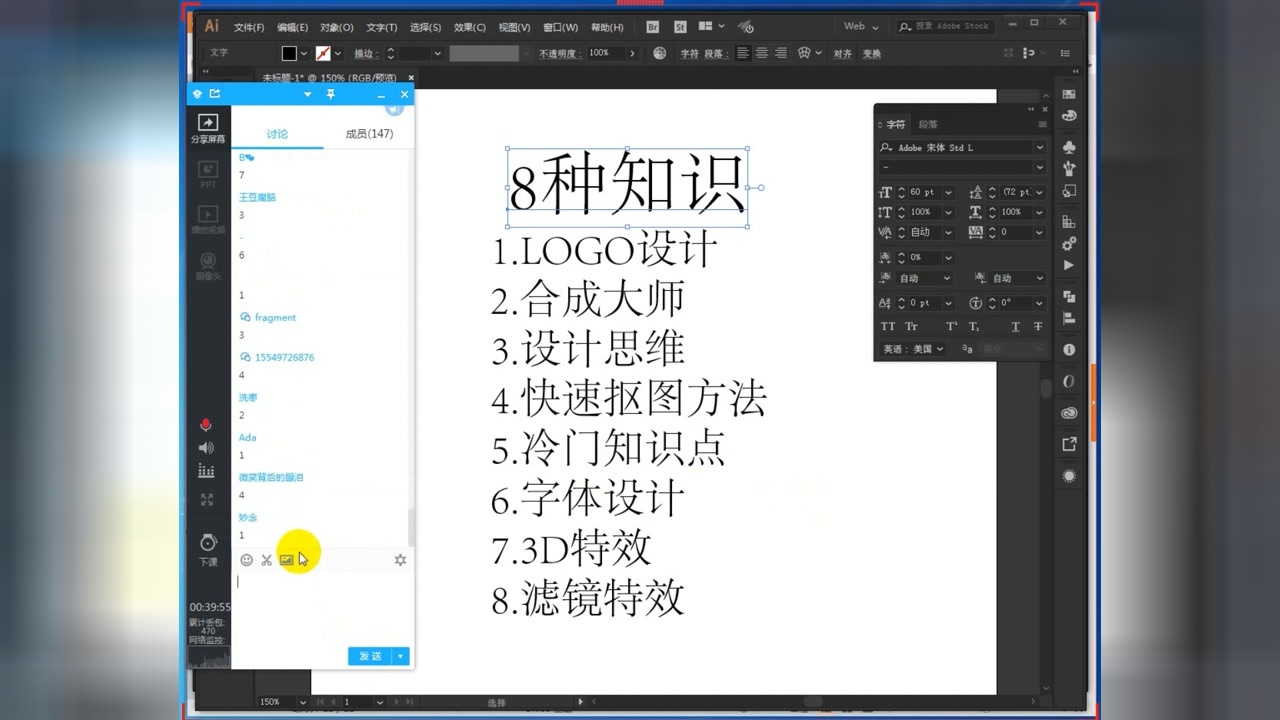This screenshot has height=720, width=1280.
Task: Toggle the underline T button
Action: pyautogui.click(x=1016, y=327)
